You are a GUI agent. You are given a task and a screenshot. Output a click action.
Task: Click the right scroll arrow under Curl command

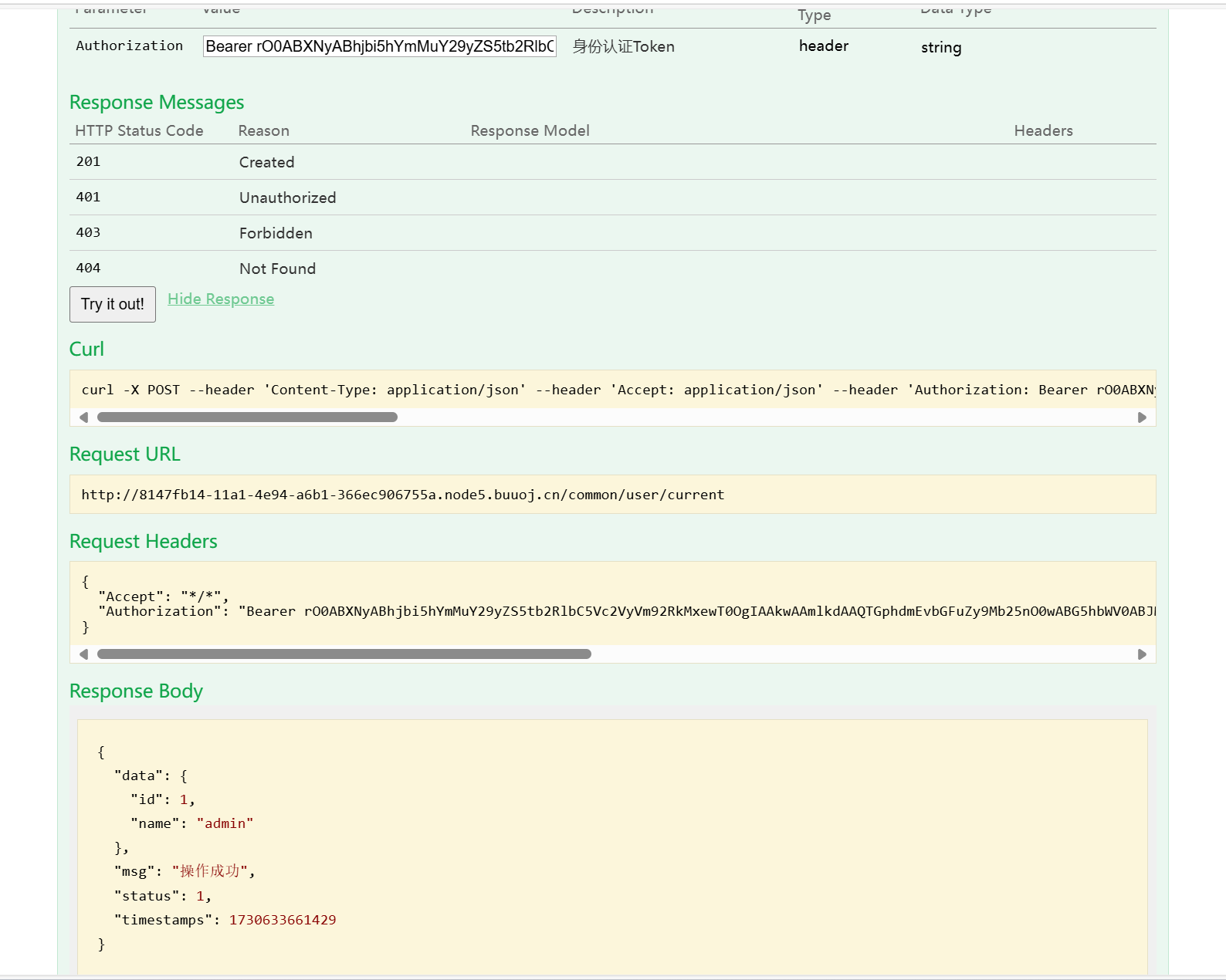(1142, 417)
